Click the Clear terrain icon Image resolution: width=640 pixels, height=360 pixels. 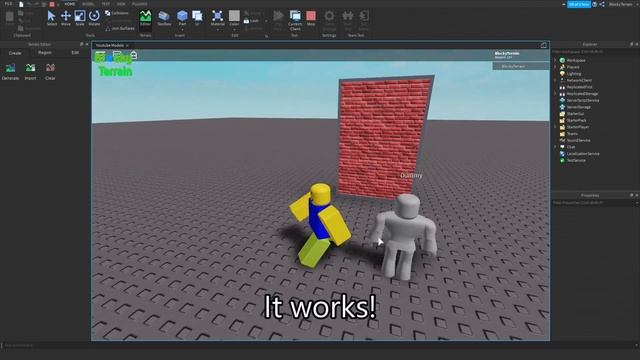50,71
